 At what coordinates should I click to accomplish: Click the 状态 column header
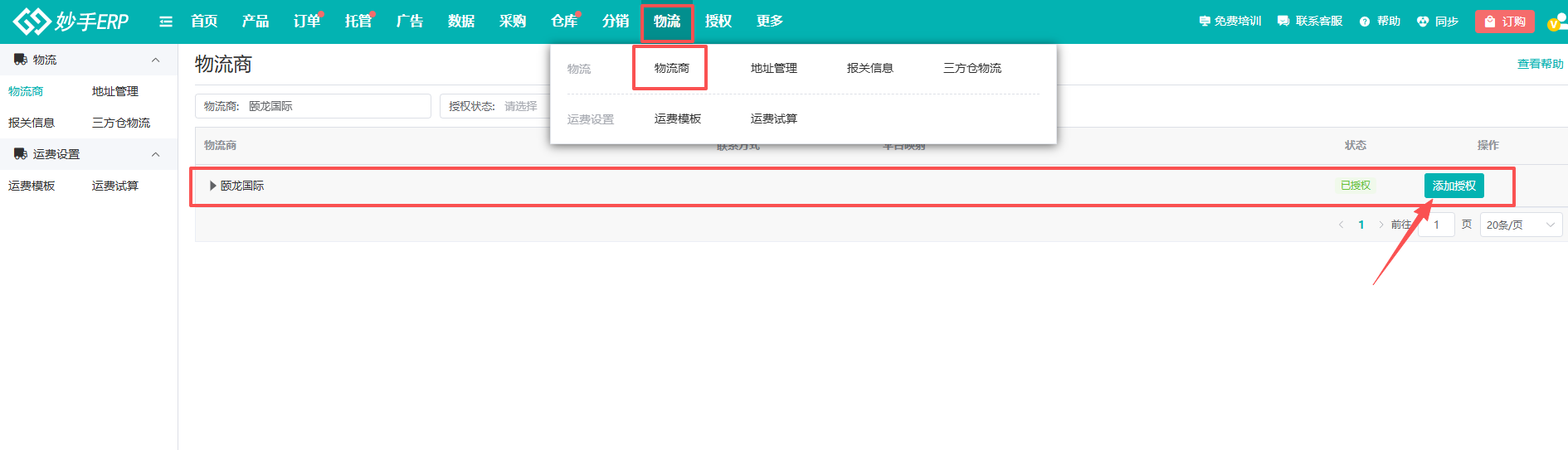(x=1356, y=145)
